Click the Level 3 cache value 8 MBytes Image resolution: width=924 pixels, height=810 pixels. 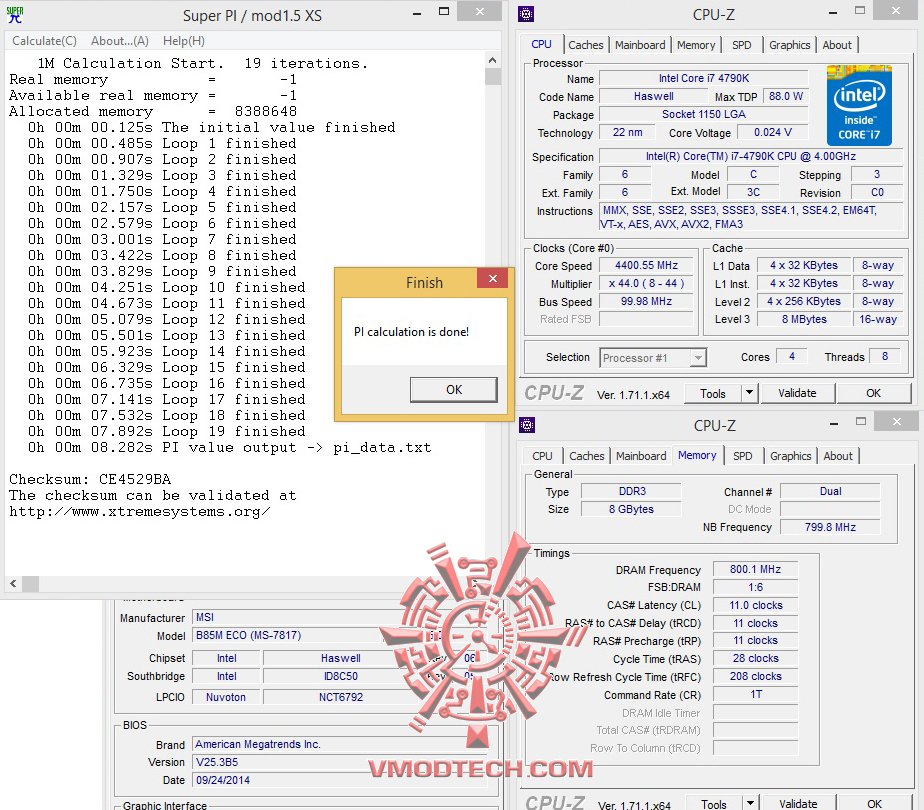tap(804, 319)
